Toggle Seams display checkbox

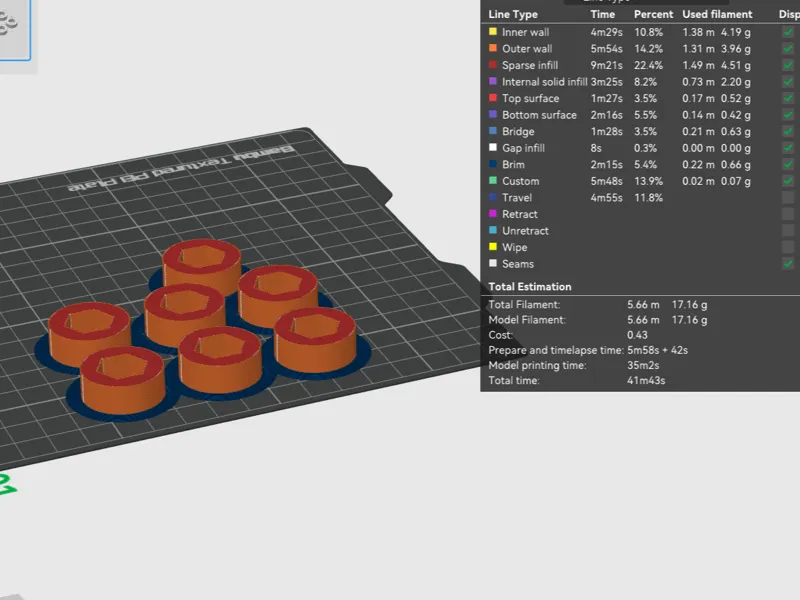point(788,264)
